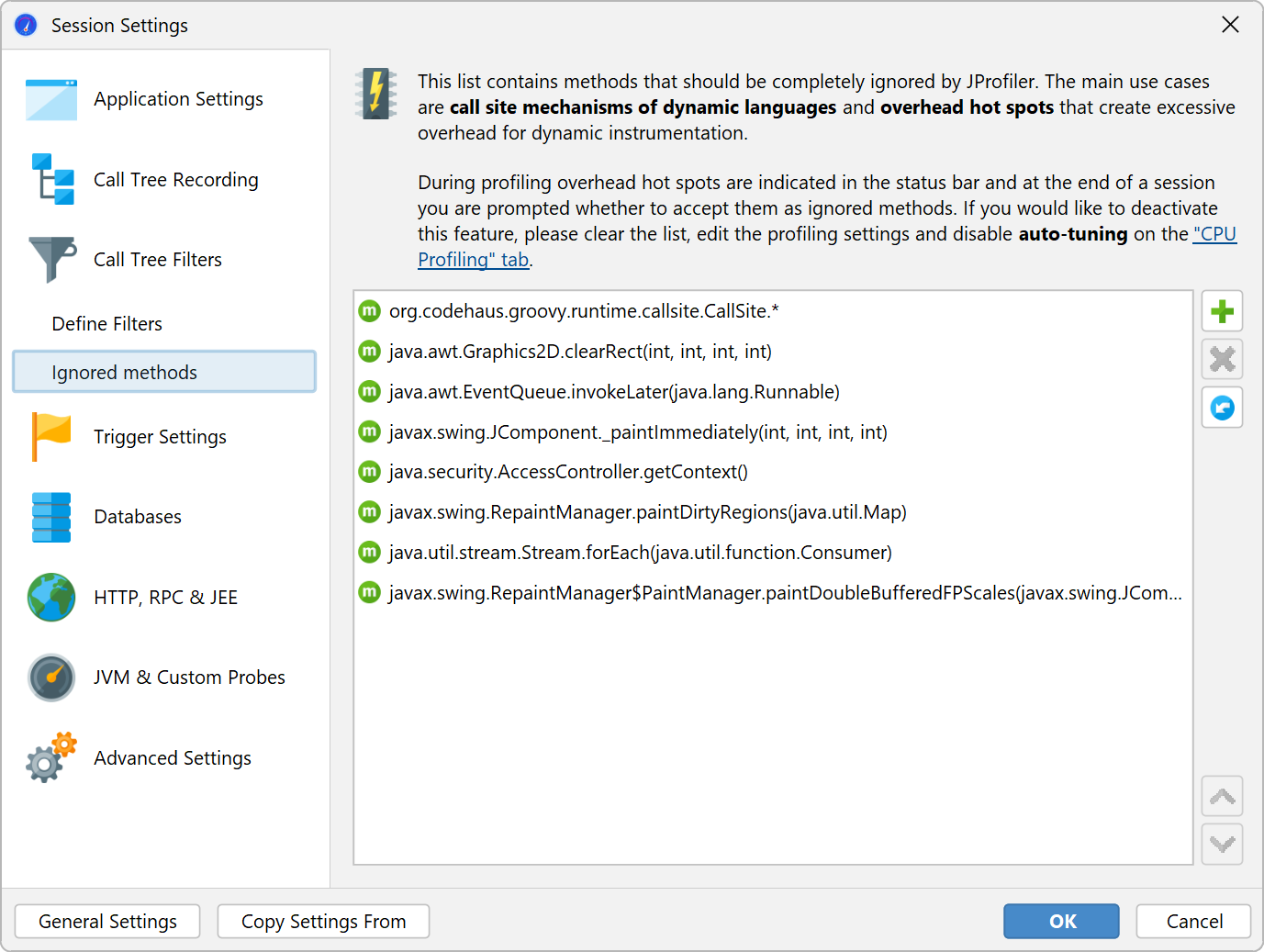Select org.codehaus.groovy.runtime.callsite.CallSite.* entry
The height and width of the screenshot is (952, 1264).
coord(773,311)
